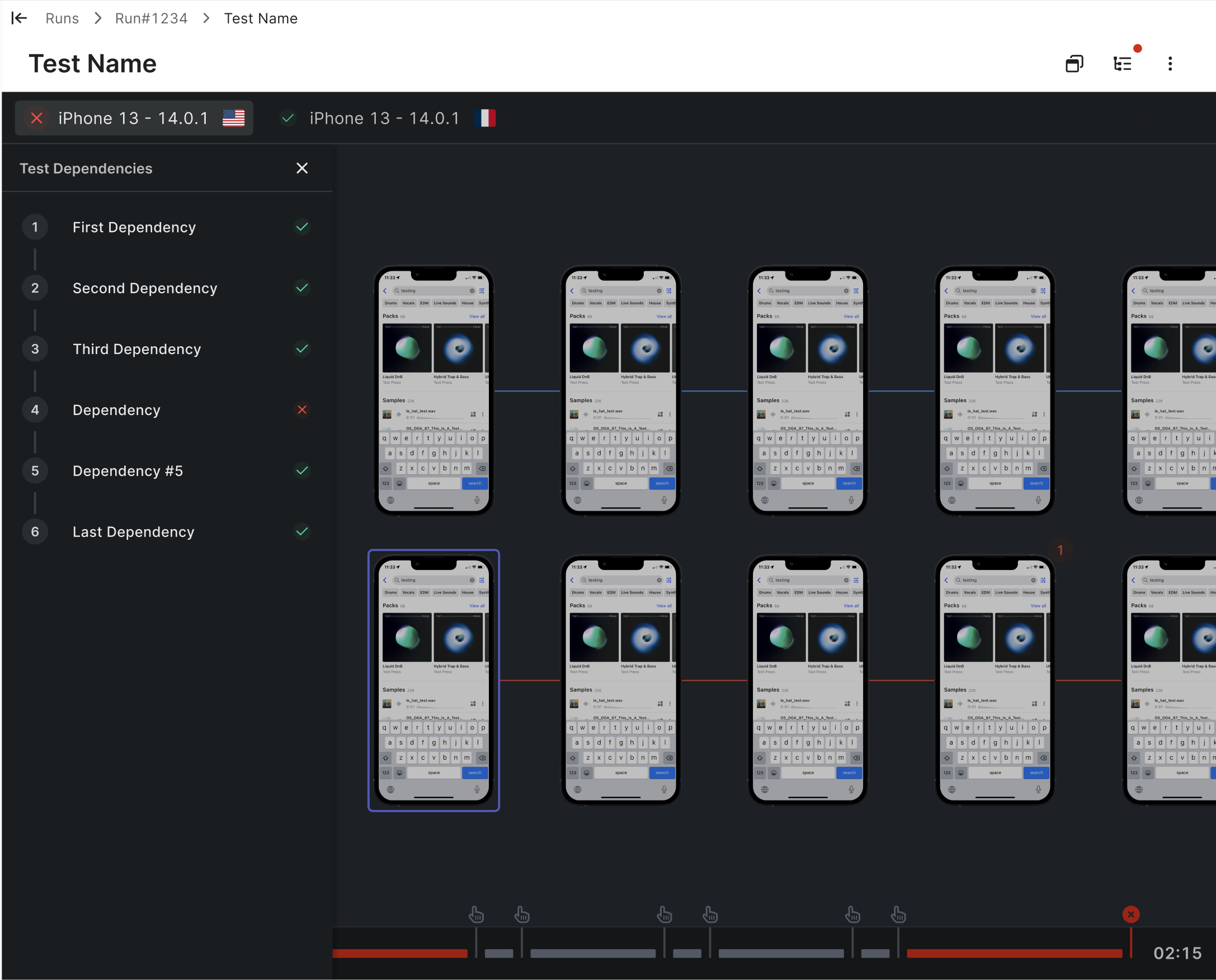Click the red 1 badge on screenshot
The width and height of the screenshot is (1216, 980).
click(x=1060, y=550)
